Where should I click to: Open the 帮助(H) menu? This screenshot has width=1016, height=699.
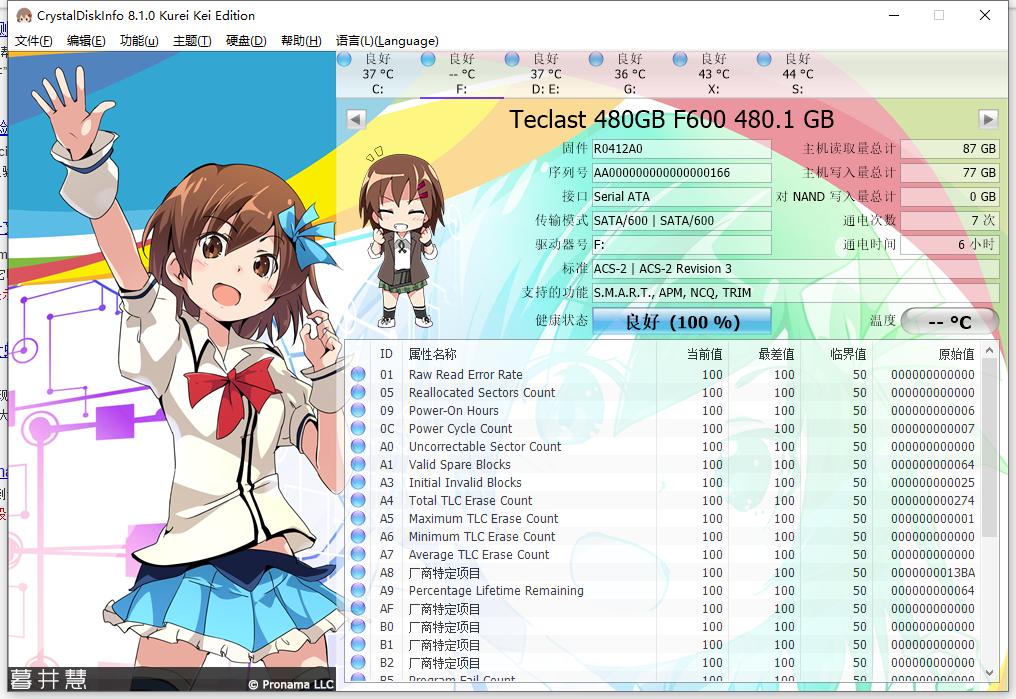pos(301,41)
